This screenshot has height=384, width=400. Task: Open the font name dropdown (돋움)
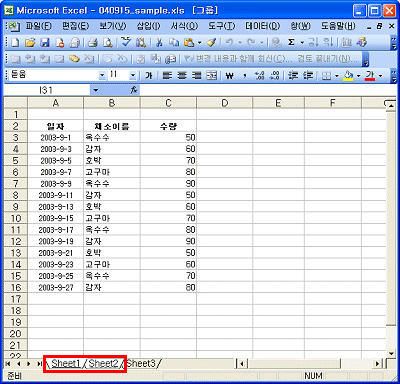(x=102, y=76)
